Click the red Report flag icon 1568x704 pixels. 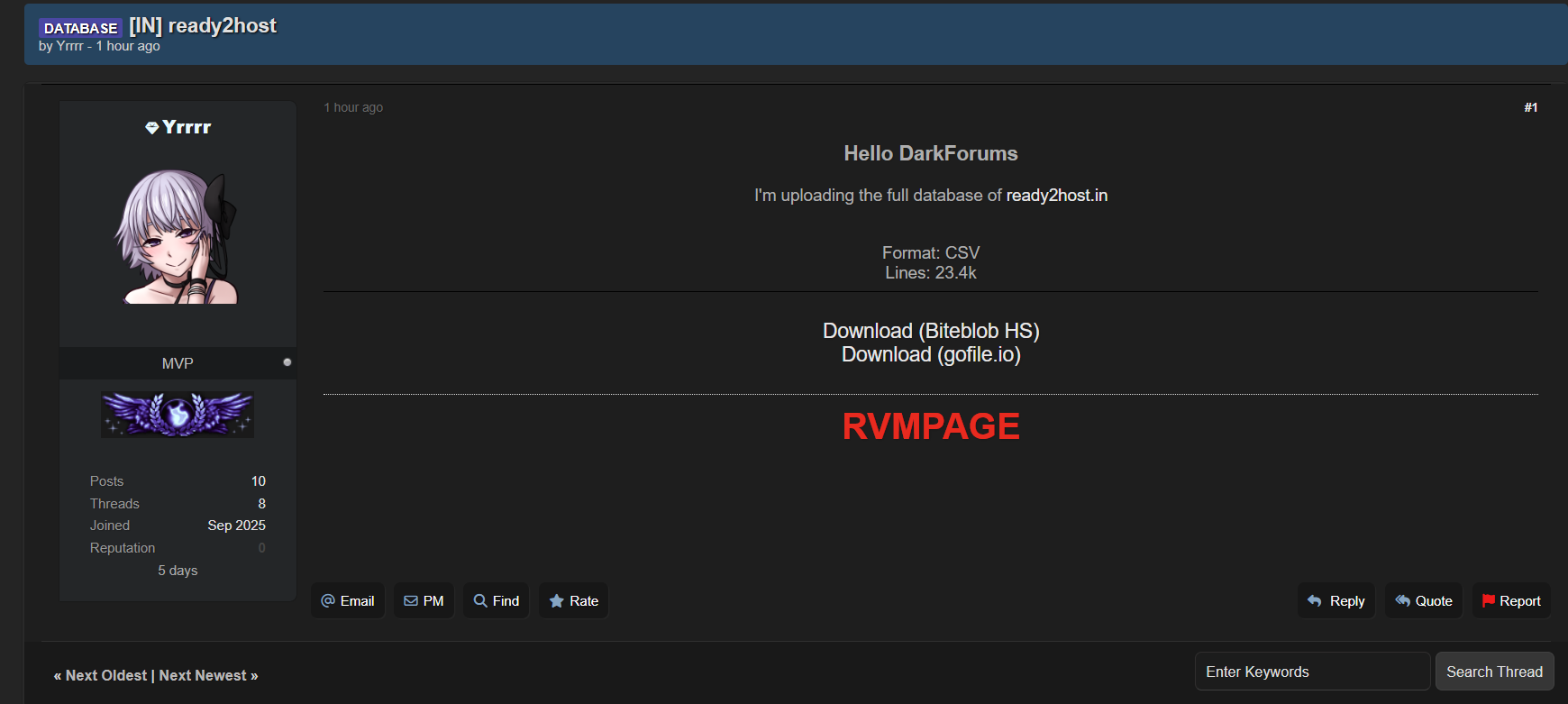pyautogui.click(x=1488, y=600)
